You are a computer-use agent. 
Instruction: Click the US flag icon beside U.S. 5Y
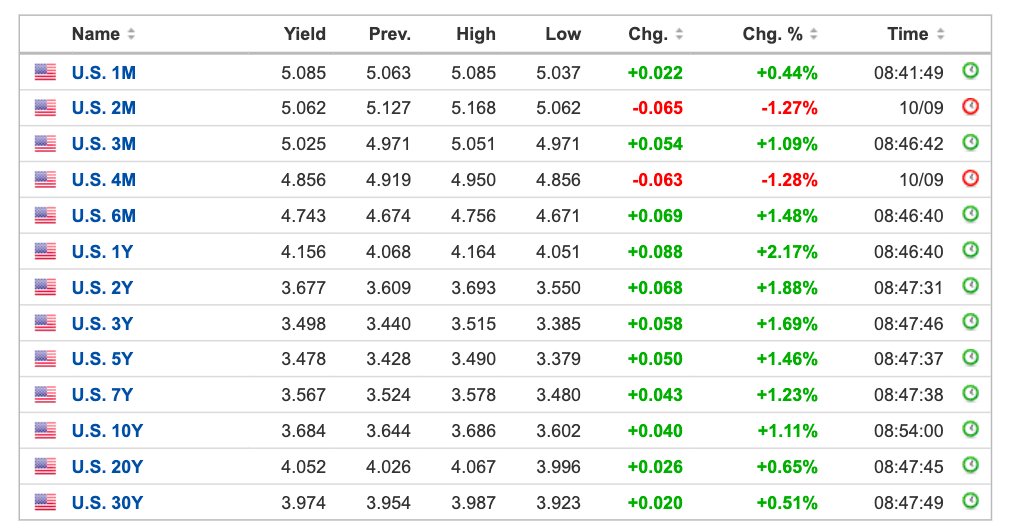pos(45,359)
